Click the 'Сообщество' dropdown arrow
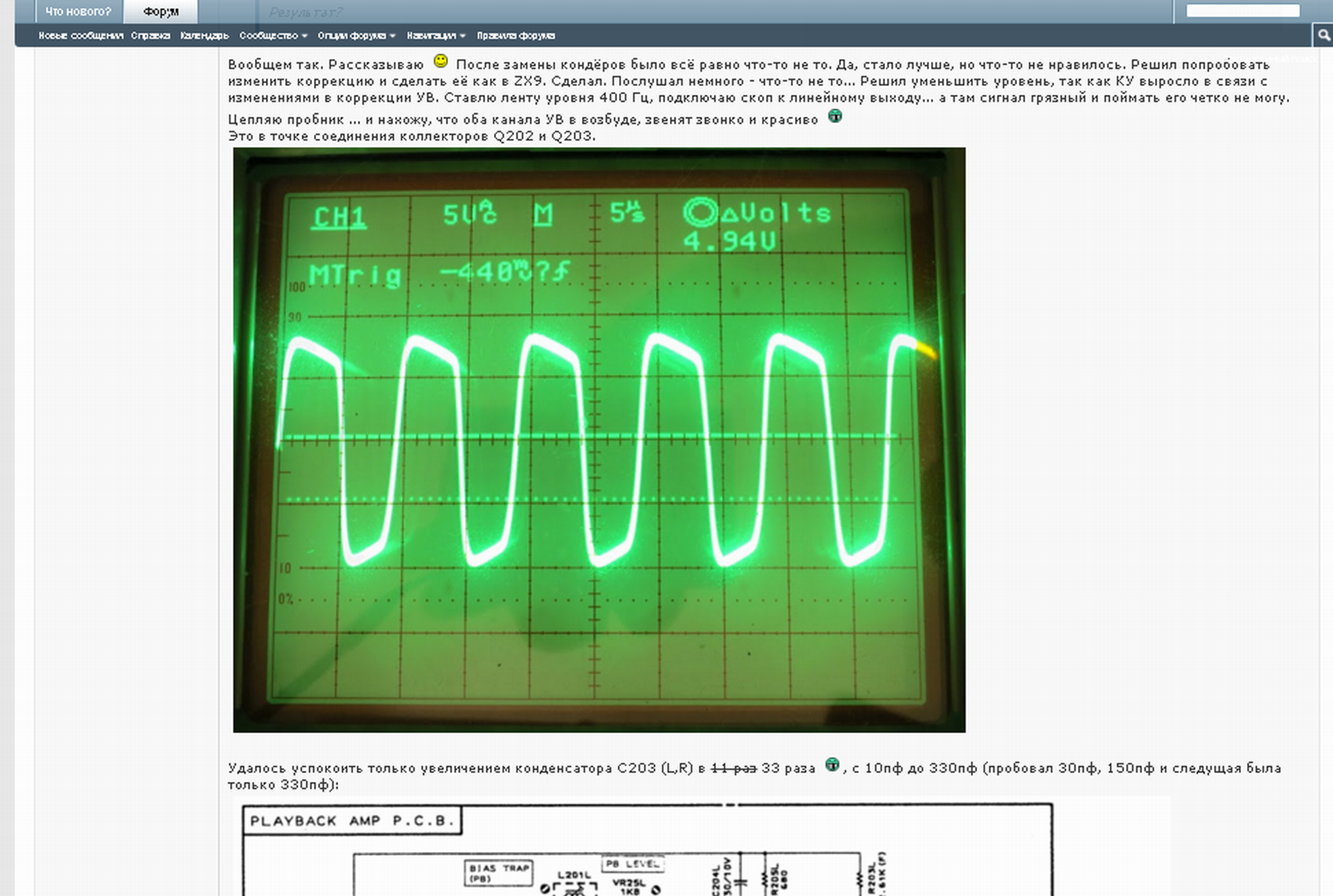Image resolution: width=1333 pixels, height=896 pixels. point(304,36)
